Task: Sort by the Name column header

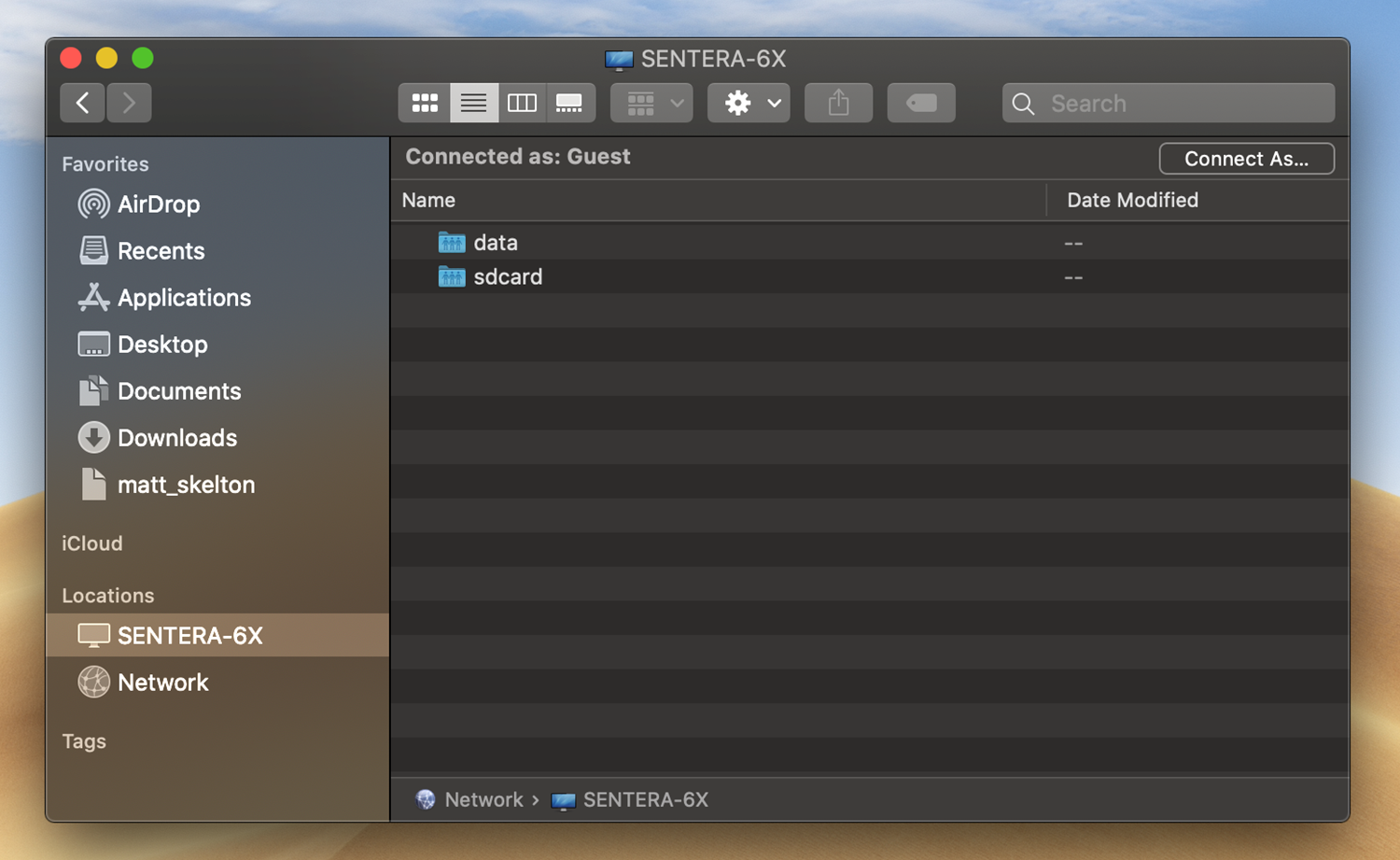Action: (429, 200)
